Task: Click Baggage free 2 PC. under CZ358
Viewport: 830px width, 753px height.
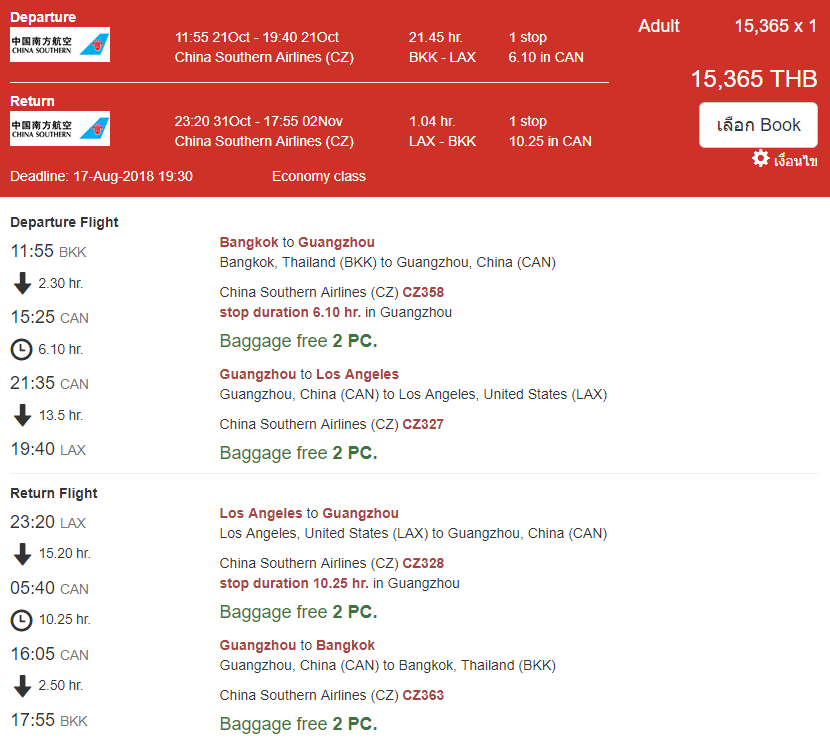Action: (x=299, y=341)
